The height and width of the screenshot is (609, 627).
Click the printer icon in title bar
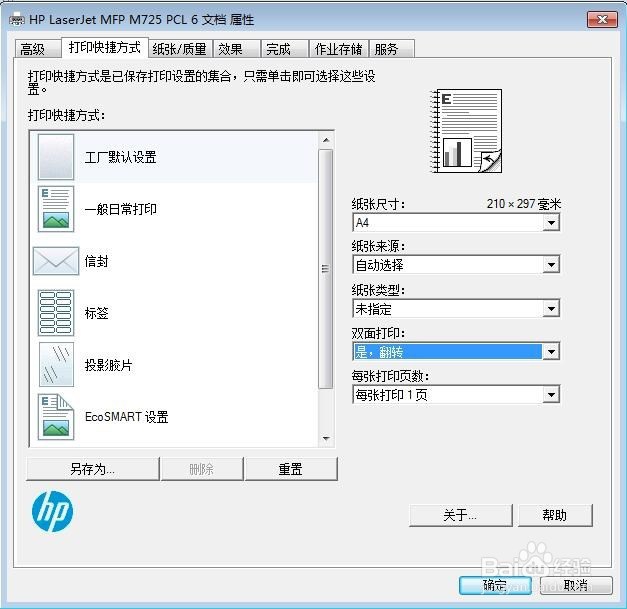[16, 19]
